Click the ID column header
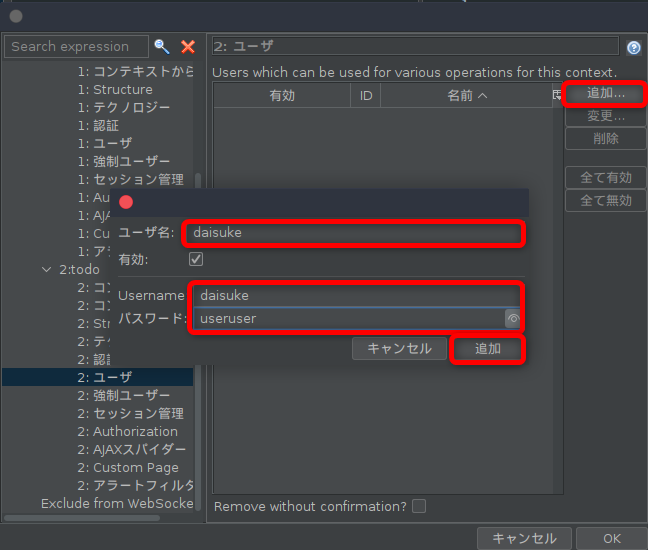Screen dimensions: 648x550 [x=366, y=95]
